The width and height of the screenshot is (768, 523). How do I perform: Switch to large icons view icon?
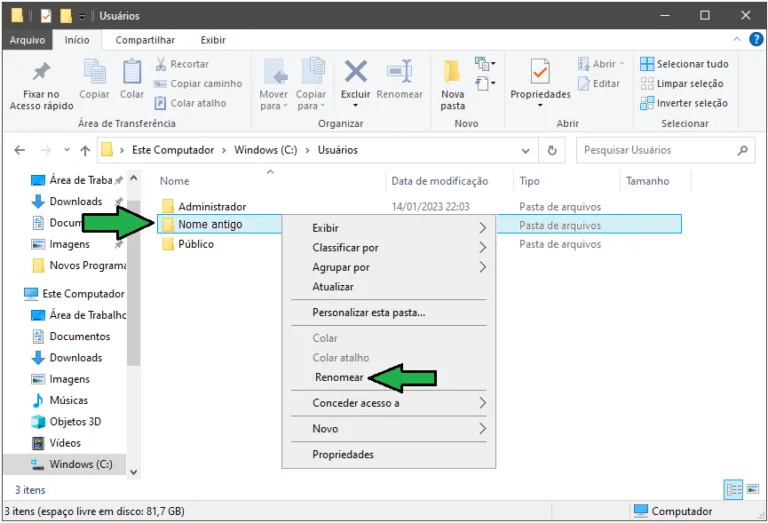click(x=753, y=489)
